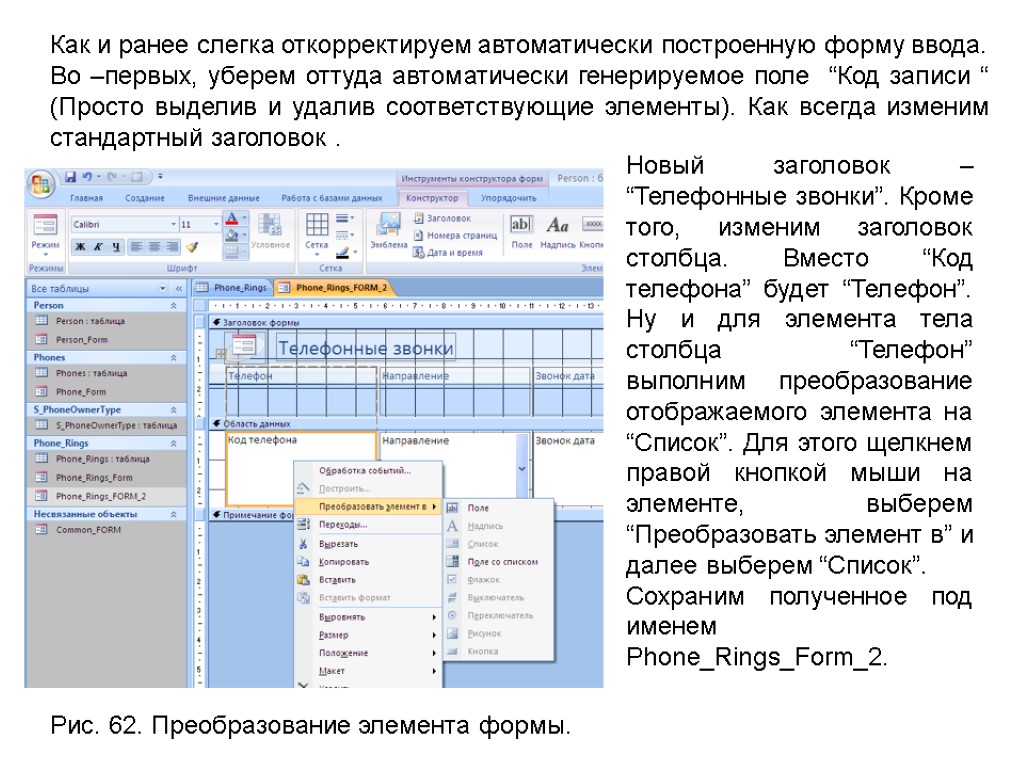Viewport: 1024px width, 768px height.
Task: Choose Поле со списком in convert submenu
Action: point(499,562)
